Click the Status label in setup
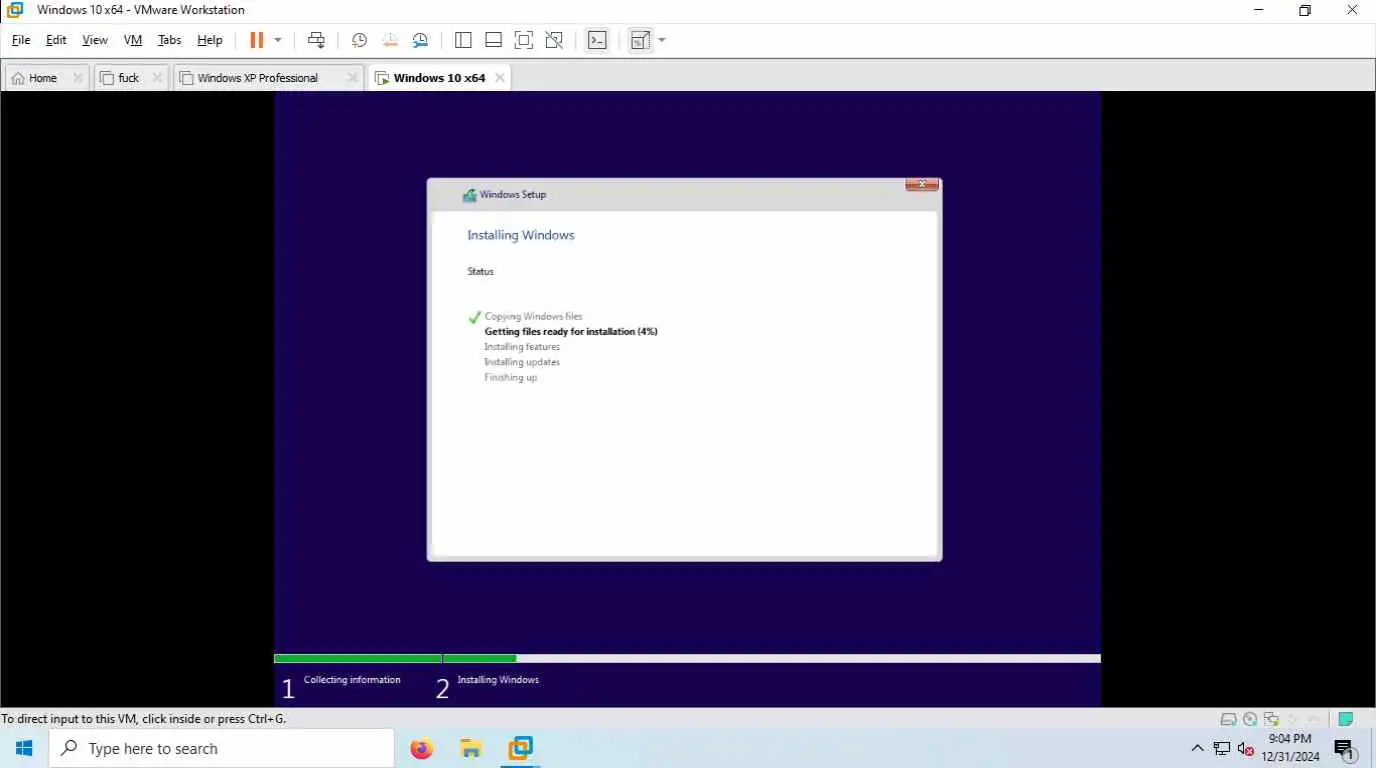 coord(480,272)
